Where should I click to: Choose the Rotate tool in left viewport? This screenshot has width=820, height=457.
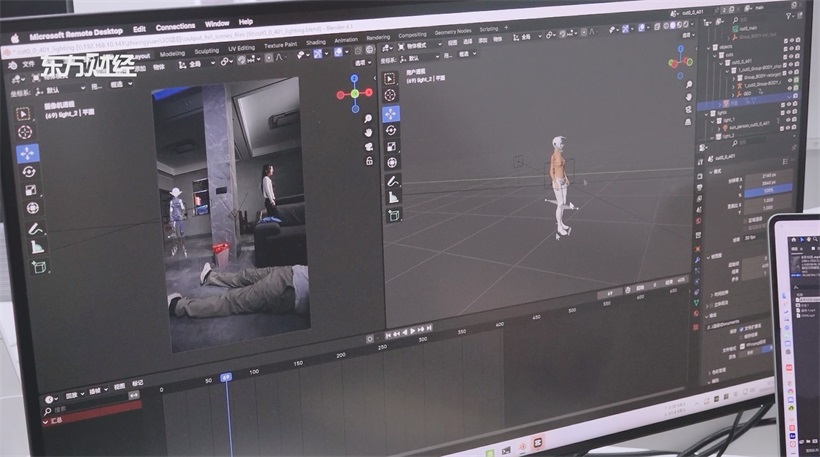click(28, 172)
